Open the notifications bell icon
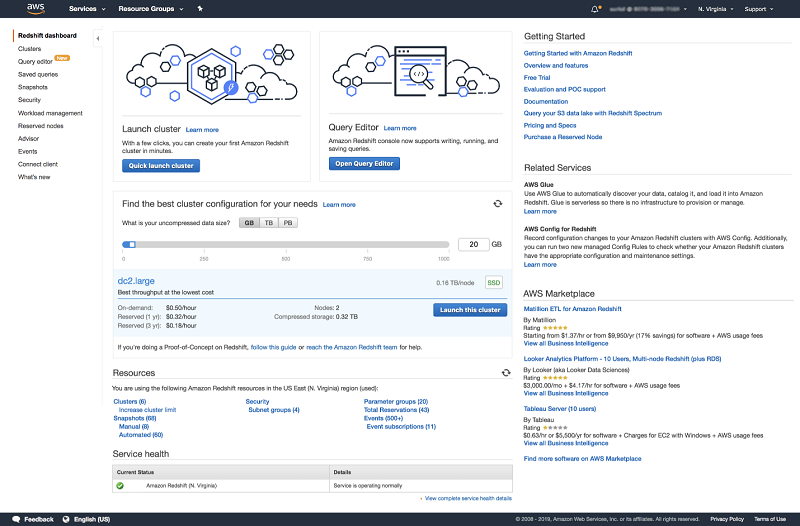 tap(595, 9)
